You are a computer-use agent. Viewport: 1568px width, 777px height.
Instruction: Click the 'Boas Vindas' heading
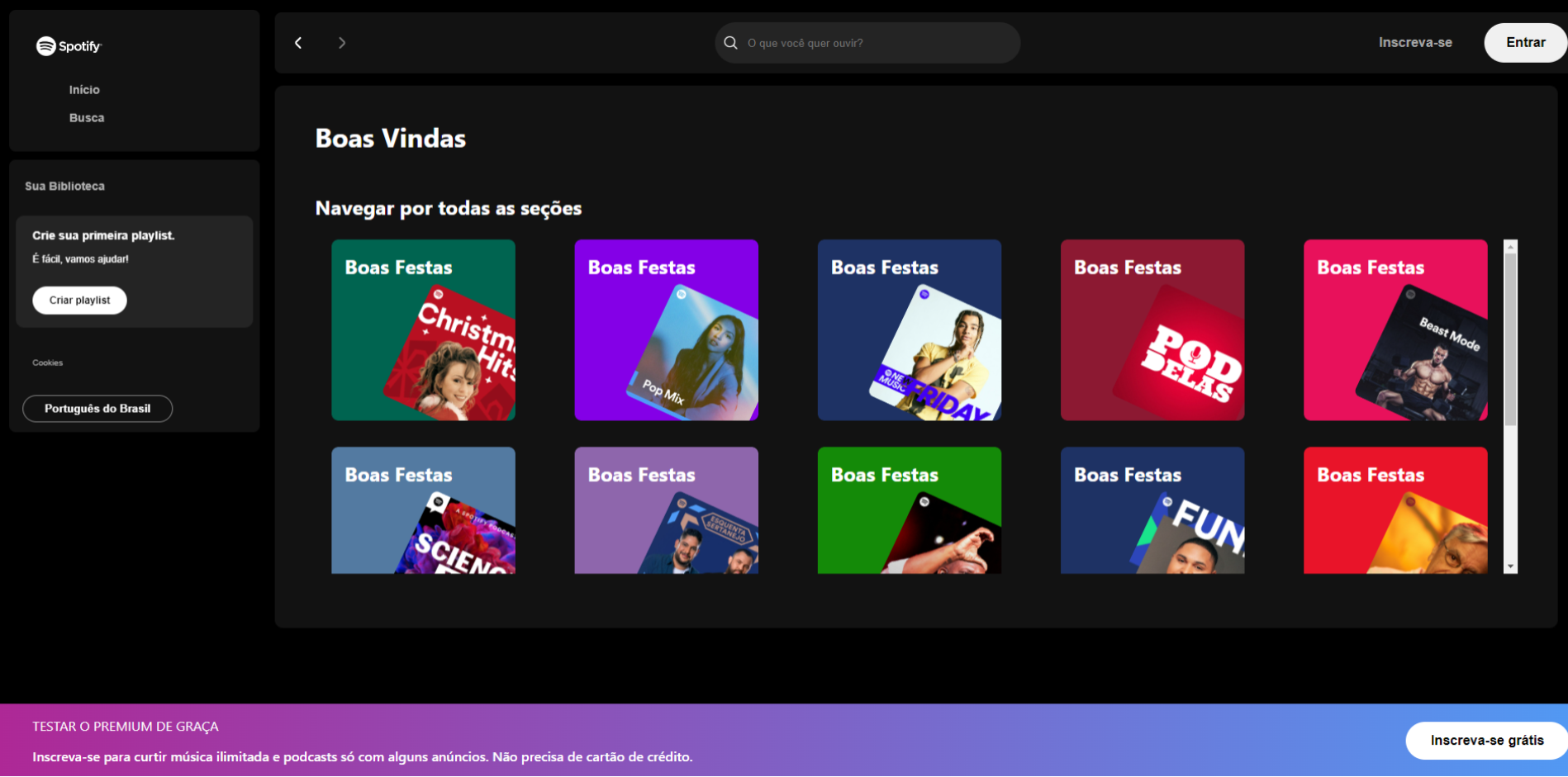pos(391,139)
